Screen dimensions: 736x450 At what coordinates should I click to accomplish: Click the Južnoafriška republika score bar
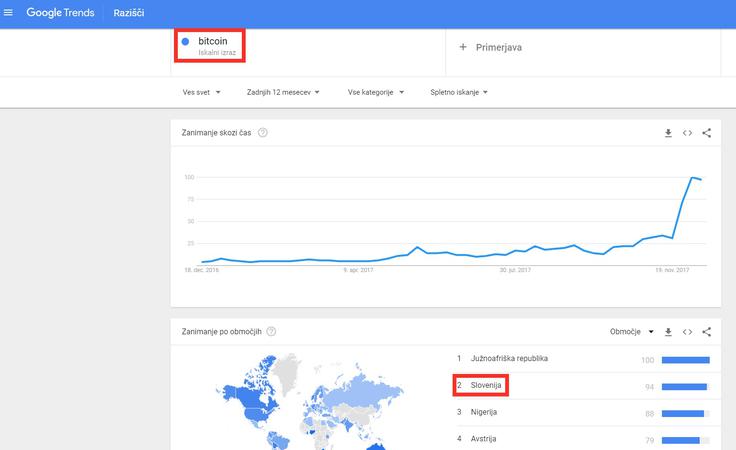tap(686, 360)
